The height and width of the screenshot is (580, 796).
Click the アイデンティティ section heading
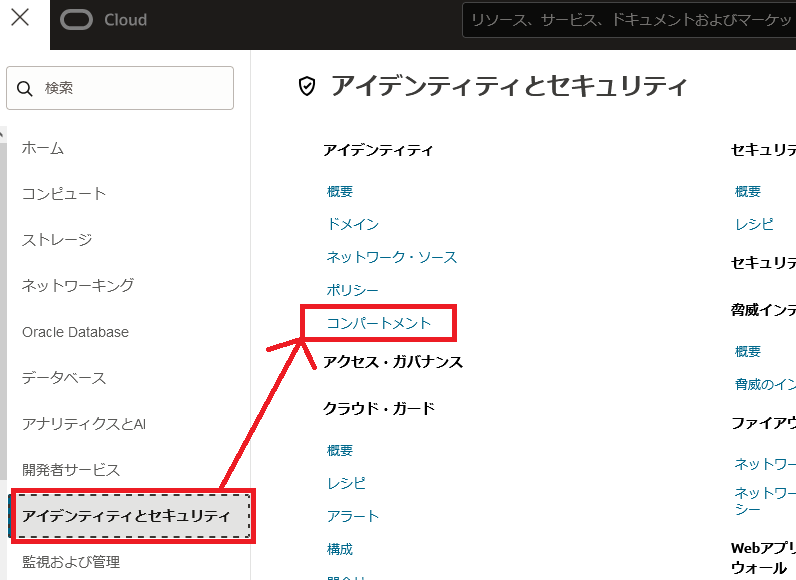point(378,150)
